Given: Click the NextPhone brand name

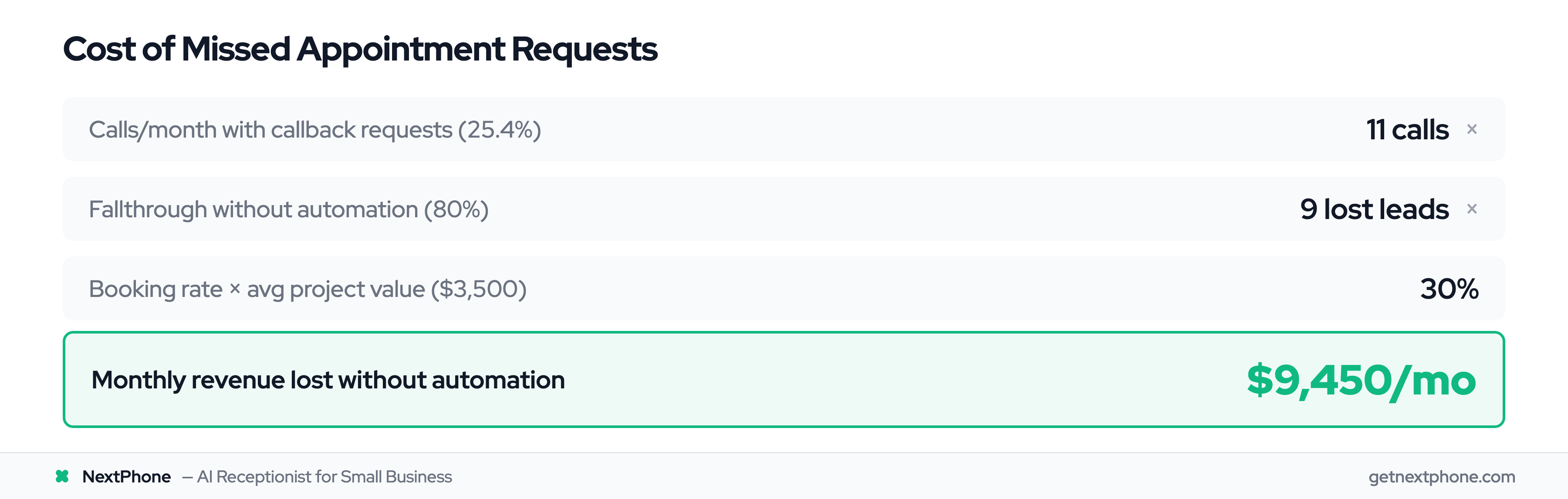Looking at the screenshot, I should 127,476.
